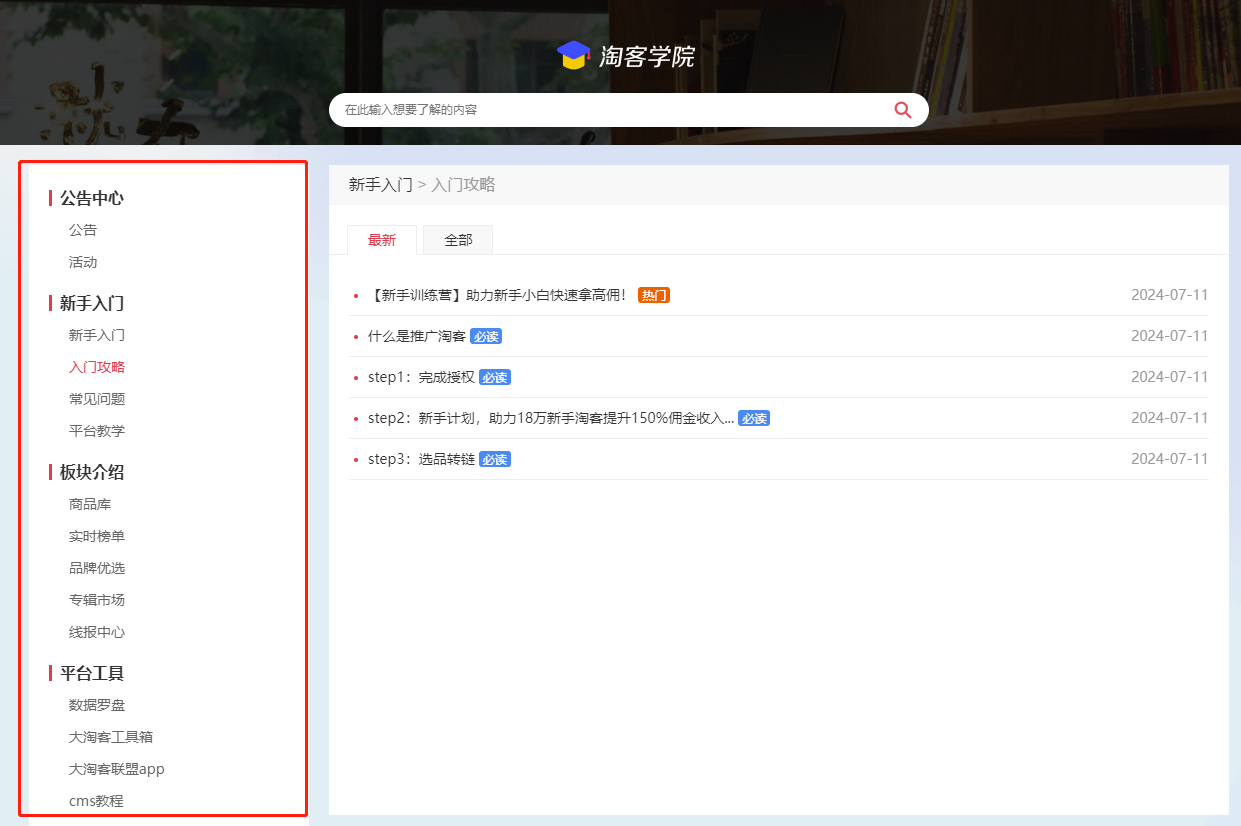Viewport: 1241px width, 826px height.
Task: Click 新手入门 in the breadcrumb
Action: [x=380, y=184]
